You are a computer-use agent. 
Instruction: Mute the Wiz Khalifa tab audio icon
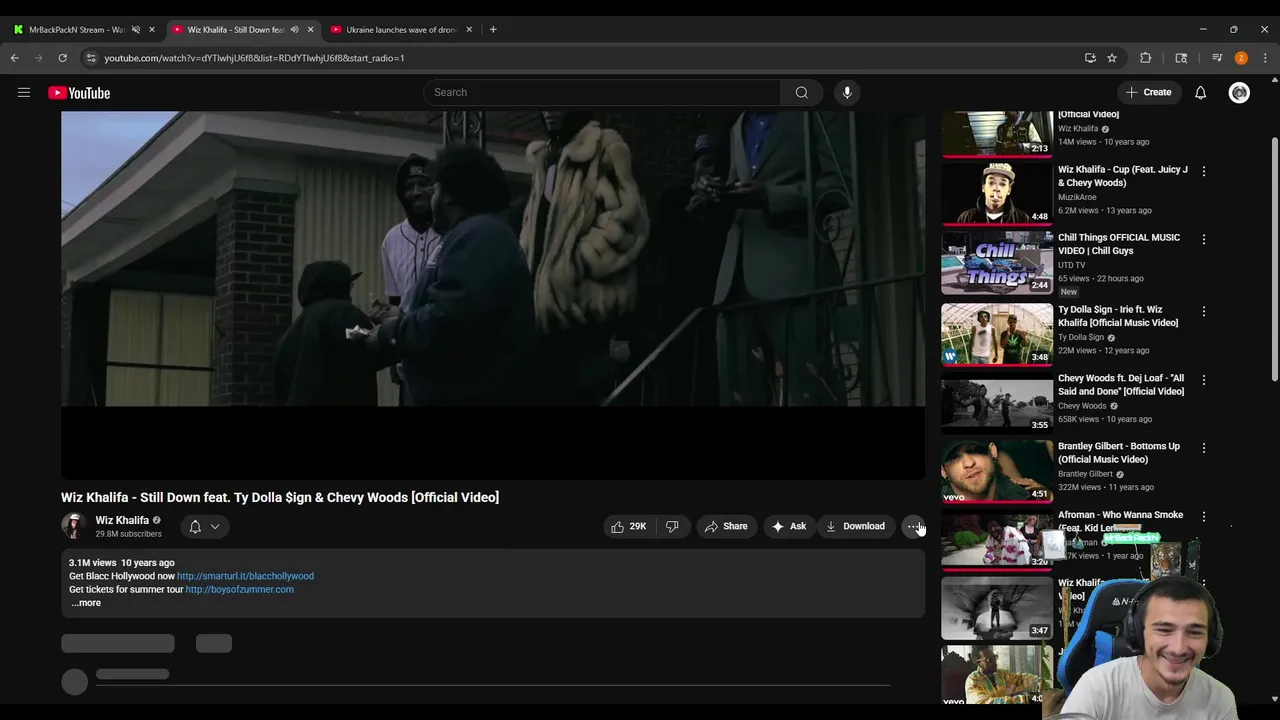[x=294, y=30]
